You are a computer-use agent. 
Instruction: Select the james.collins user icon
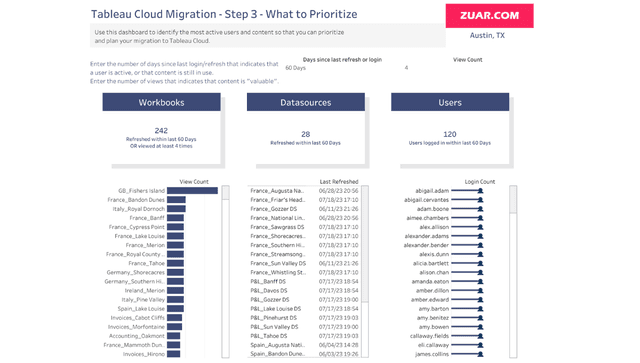[480, 354]
